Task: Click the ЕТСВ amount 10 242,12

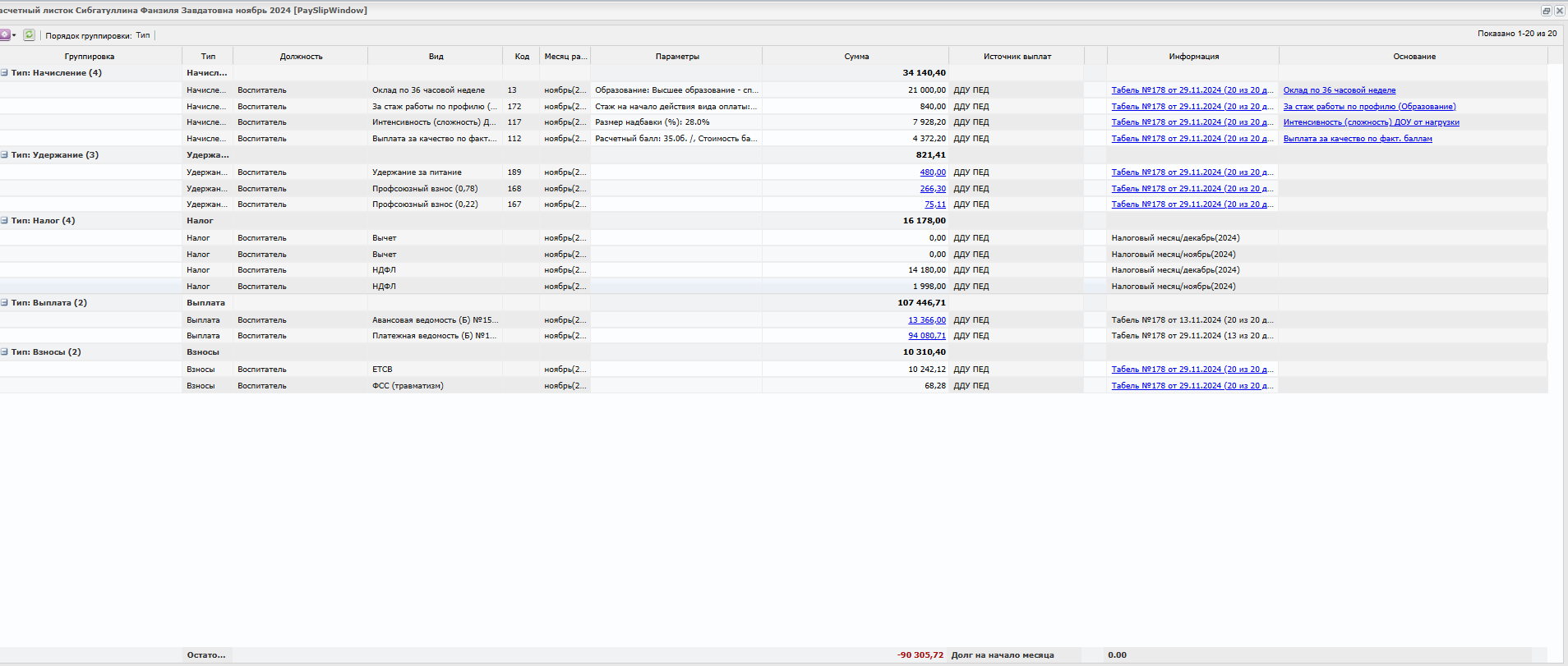Action: coord(927,370)
